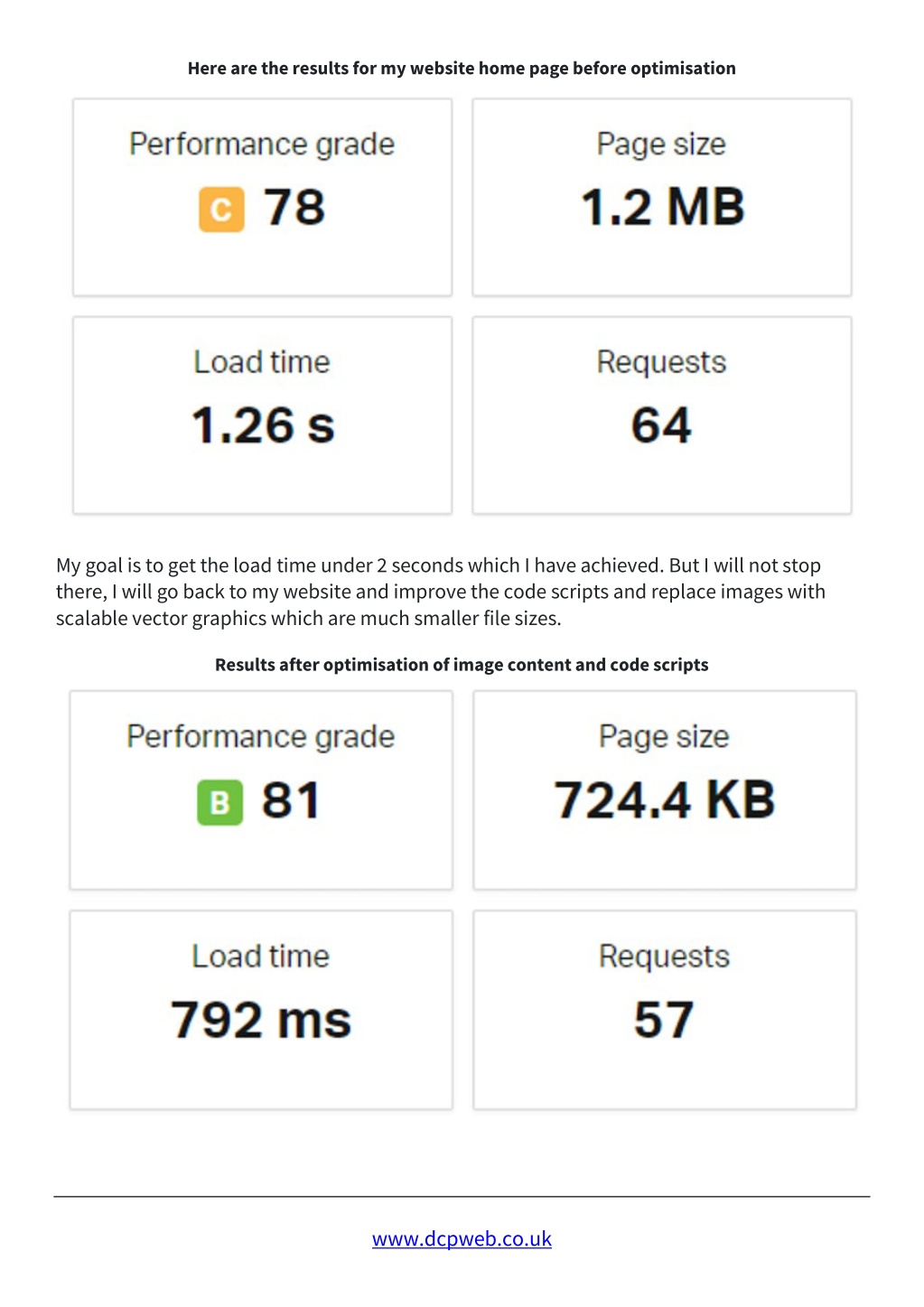Select the 1.2 MB page size card

pyautogui.click(x=662, y=197)
